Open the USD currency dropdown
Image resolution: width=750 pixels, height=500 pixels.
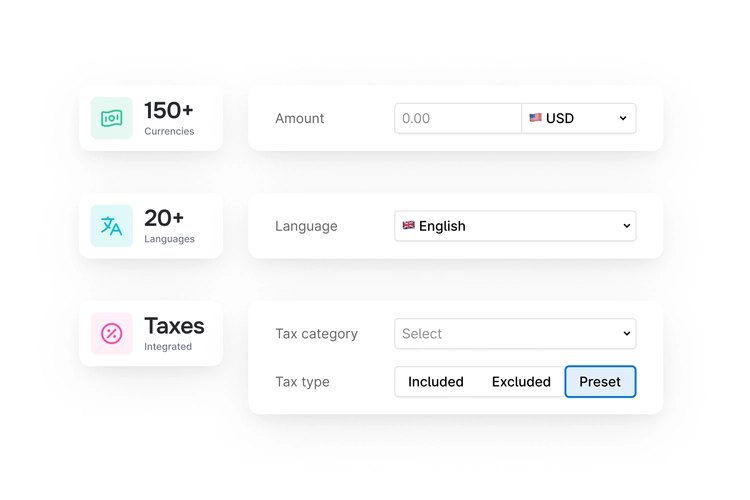coord(578,118)
